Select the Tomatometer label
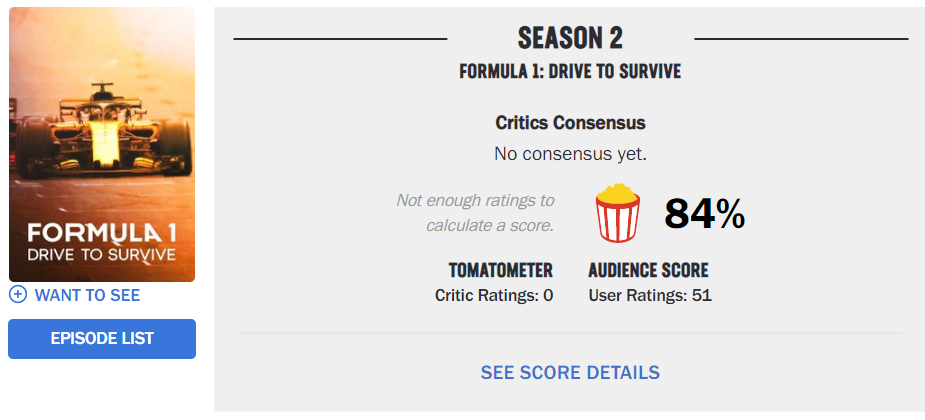The image size is (925, 420). coord(501,271)
